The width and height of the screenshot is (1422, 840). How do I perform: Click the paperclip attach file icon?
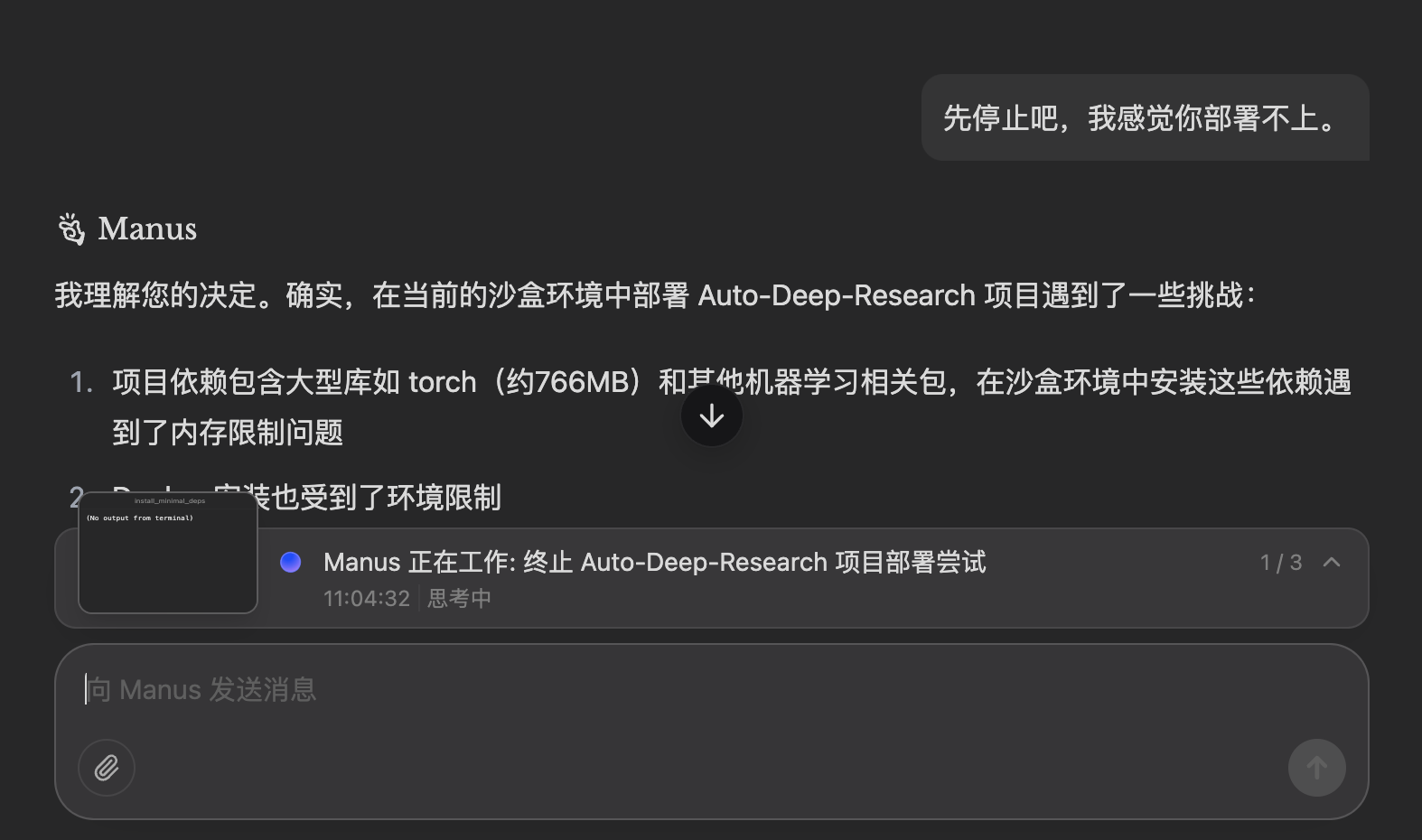click(x=107, y=768)
